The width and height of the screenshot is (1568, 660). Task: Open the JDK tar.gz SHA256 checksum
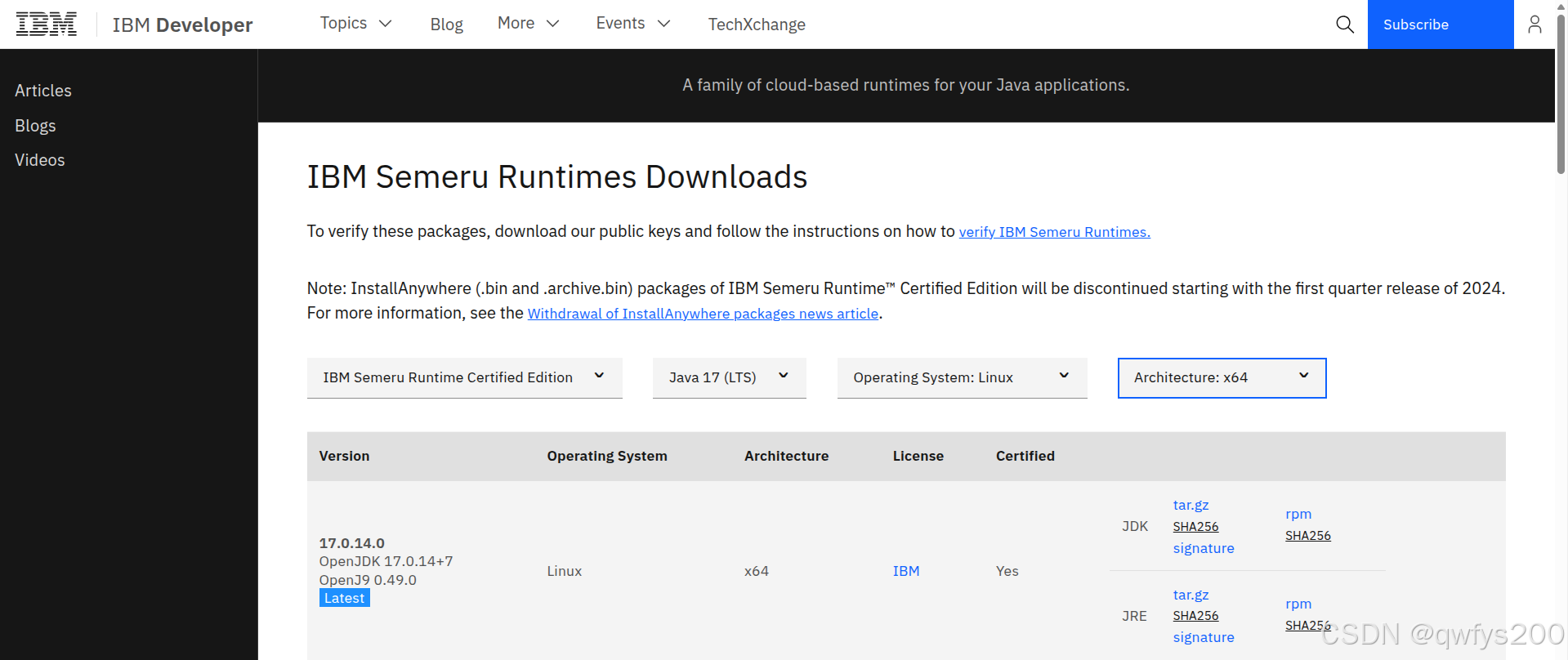pos(1195,527)
